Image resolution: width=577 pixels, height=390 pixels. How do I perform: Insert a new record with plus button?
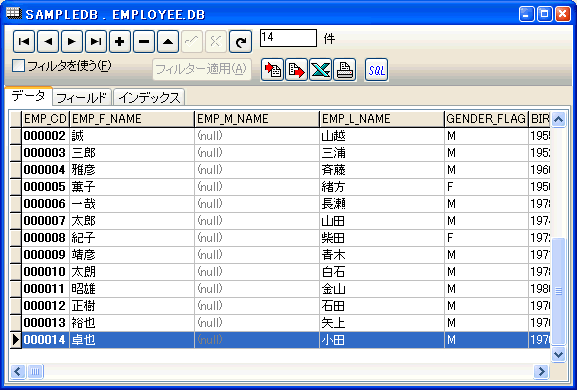pyautogui.click(x=120, y=42)
